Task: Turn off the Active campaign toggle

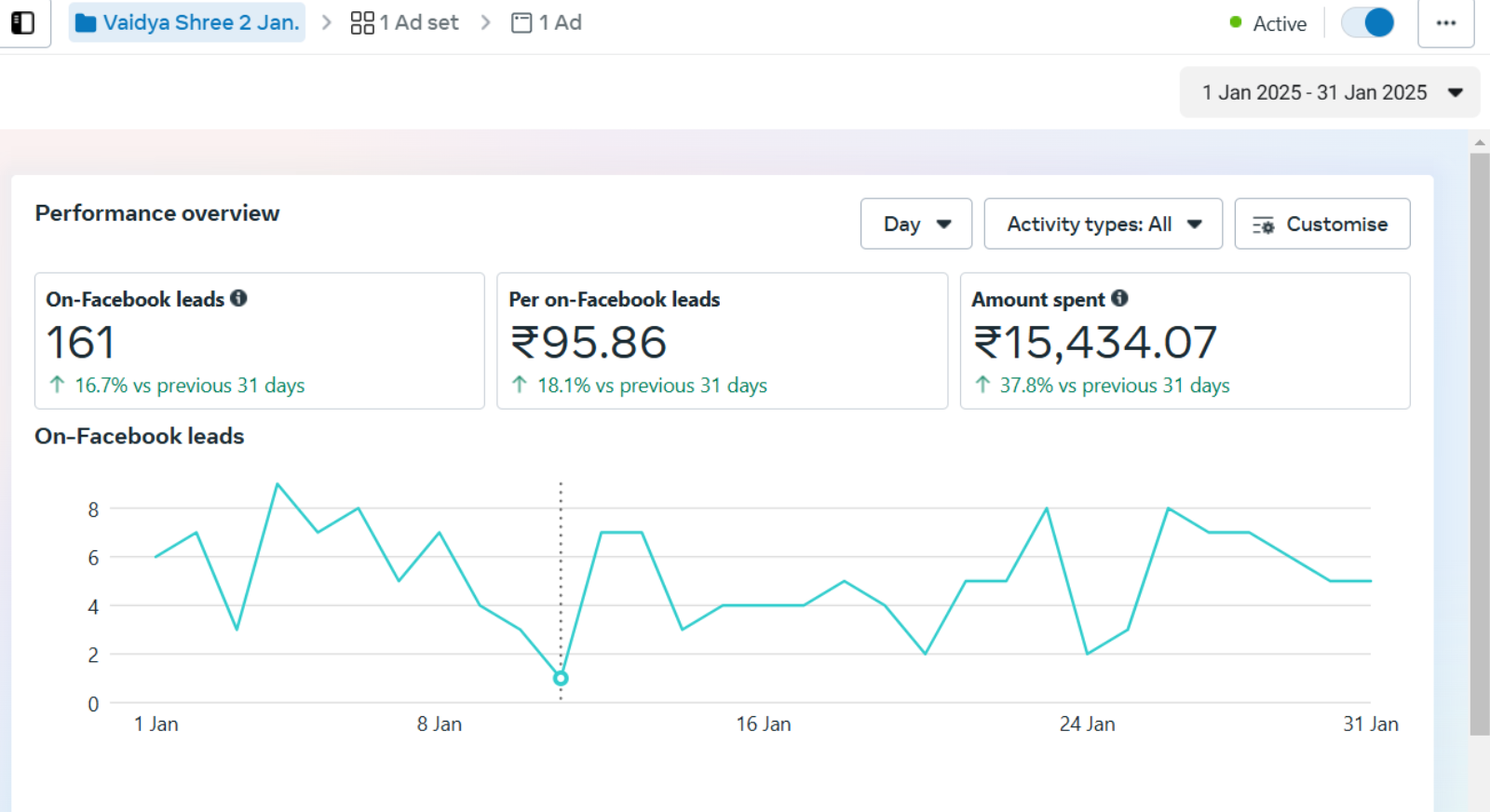Action: [x=1367, y=23]
